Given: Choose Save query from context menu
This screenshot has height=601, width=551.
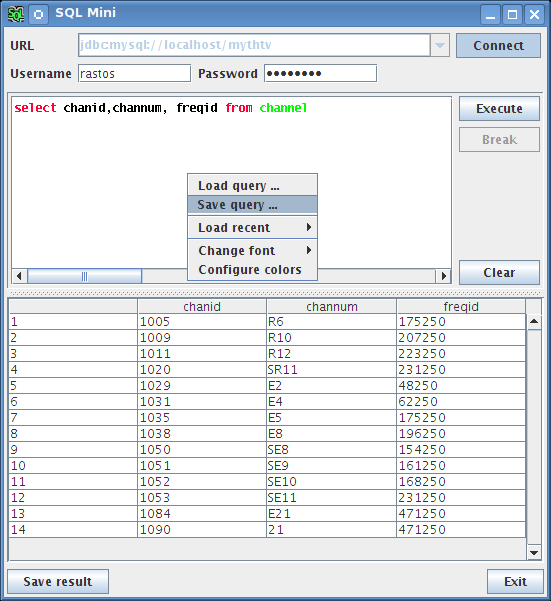Looking at the screenshot, I should 252,205.
